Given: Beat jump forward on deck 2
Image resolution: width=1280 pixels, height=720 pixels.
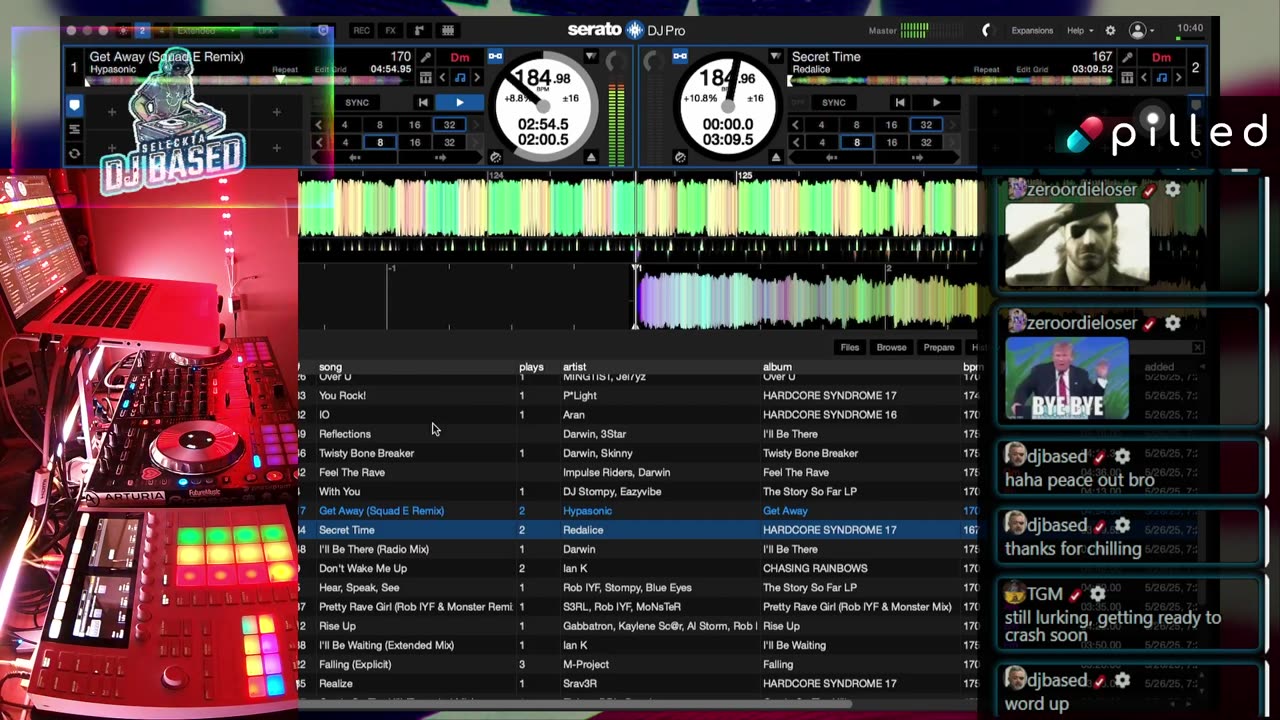Looking at the screenshot, I should tap(917, 158).
